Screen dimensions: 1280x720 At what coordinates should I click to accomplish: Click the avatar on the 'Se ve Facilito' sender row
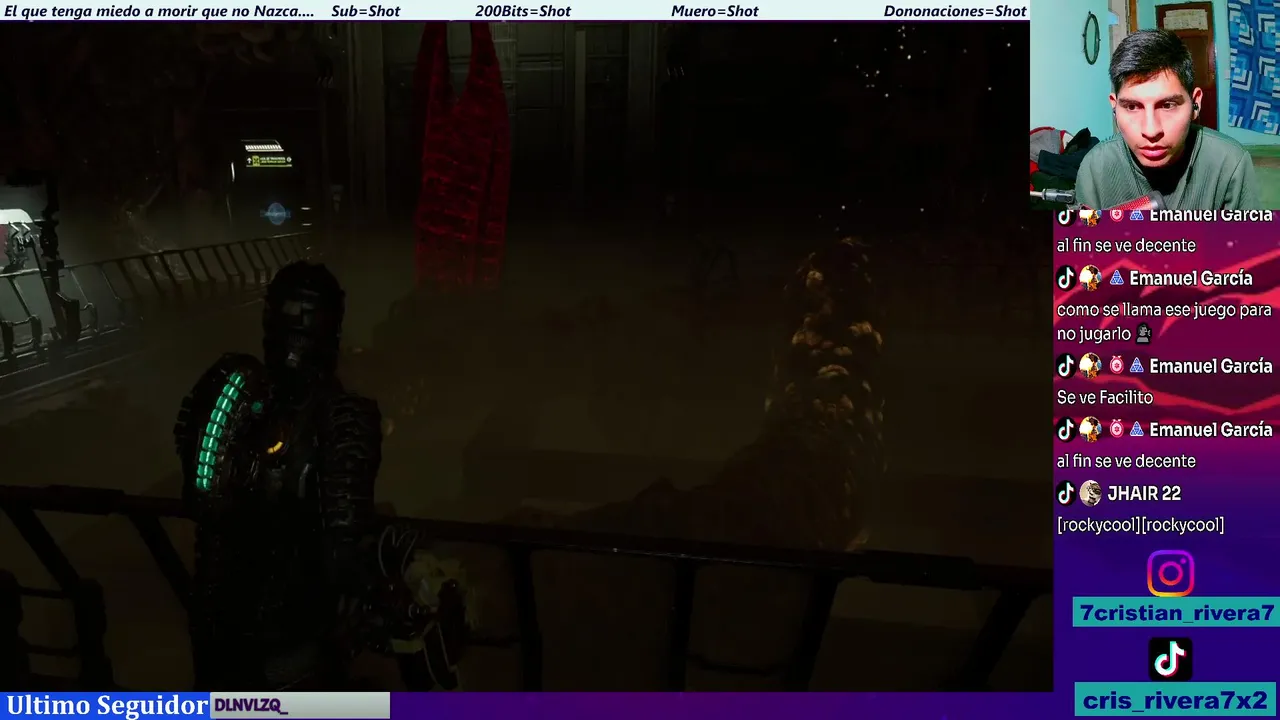click(1090, 366)
